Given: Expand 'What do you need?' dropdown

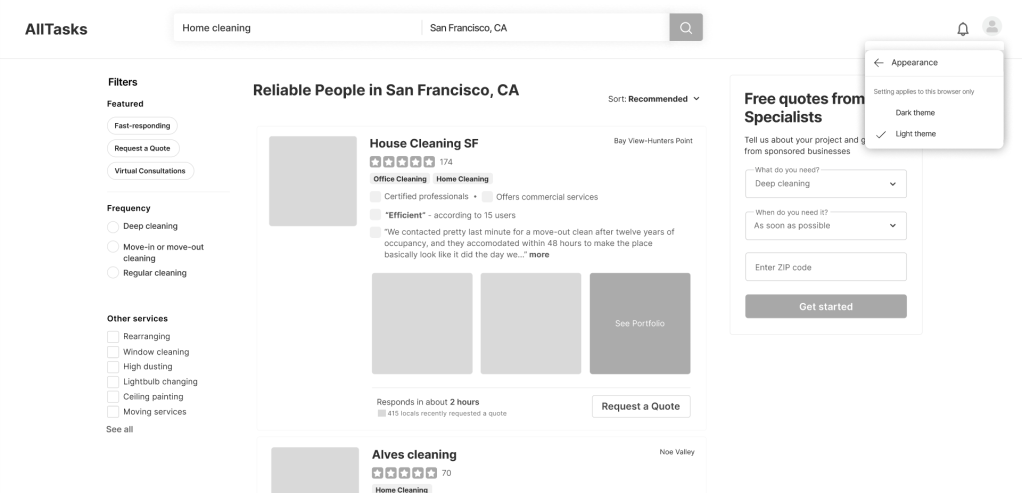Looking at the screenshot, I should tap(825, 184).
